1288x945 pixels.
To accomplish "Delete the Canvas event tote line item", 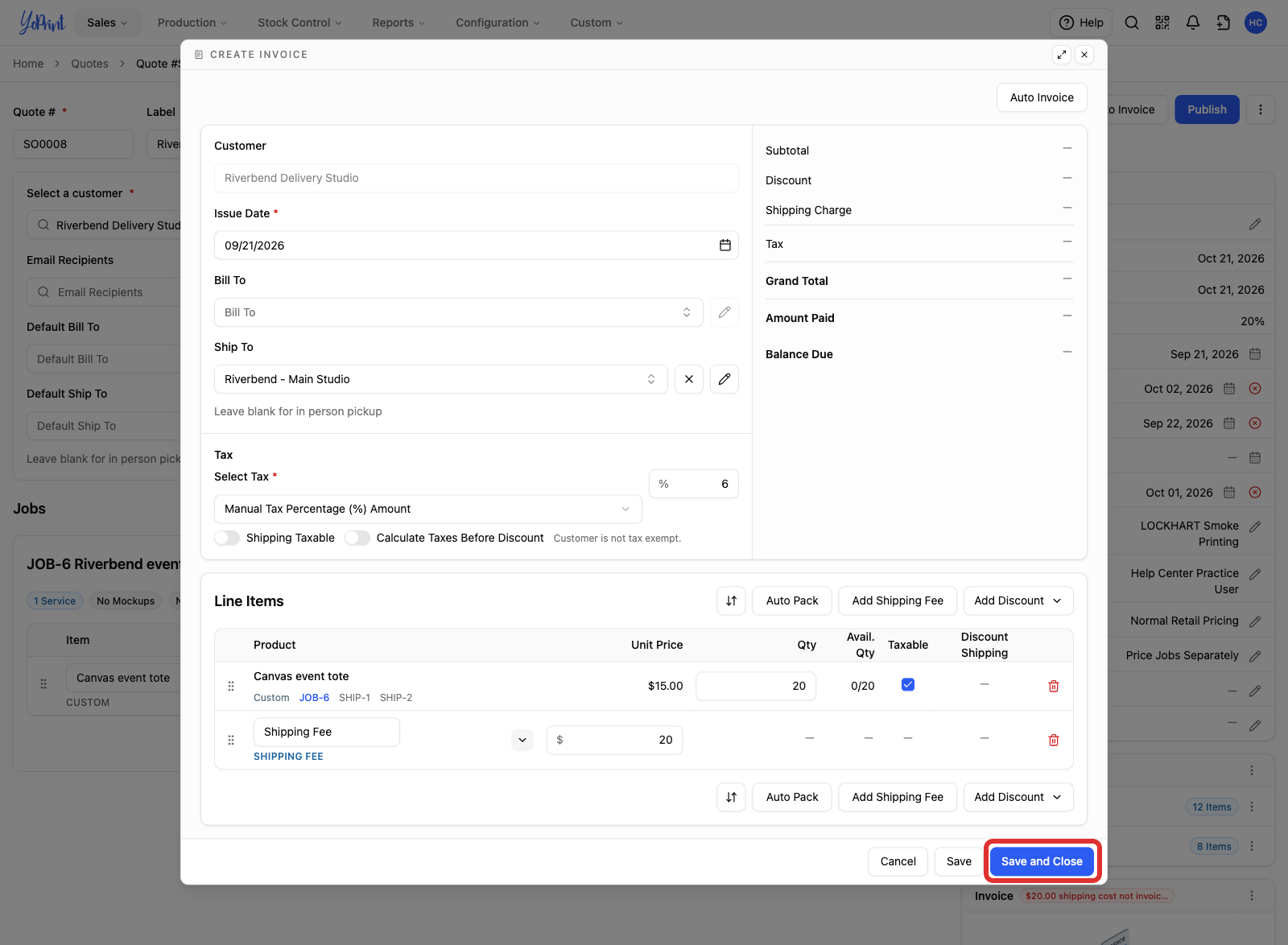I will [x=1054, y=686].
